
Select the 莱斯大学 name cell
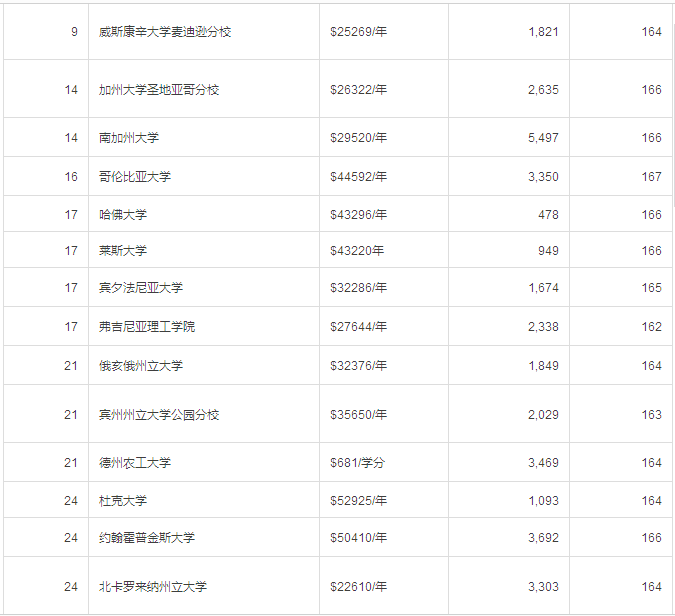[x=123, y=251]
